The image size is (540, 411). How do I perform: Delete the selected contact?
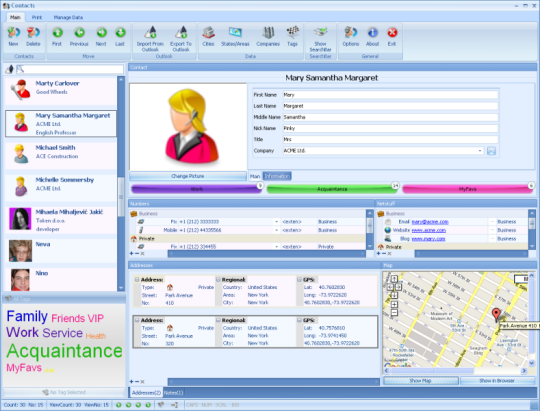33,36
